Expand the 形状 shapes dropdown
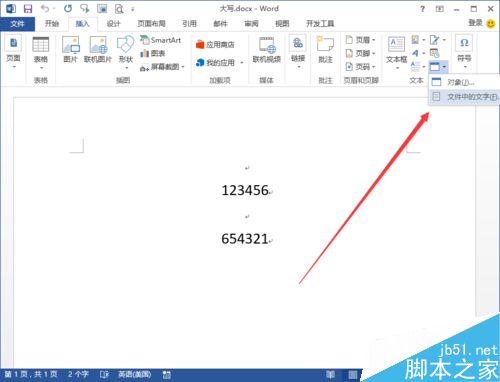The height and width of the screenshot is (382, 500). point(126,68)
